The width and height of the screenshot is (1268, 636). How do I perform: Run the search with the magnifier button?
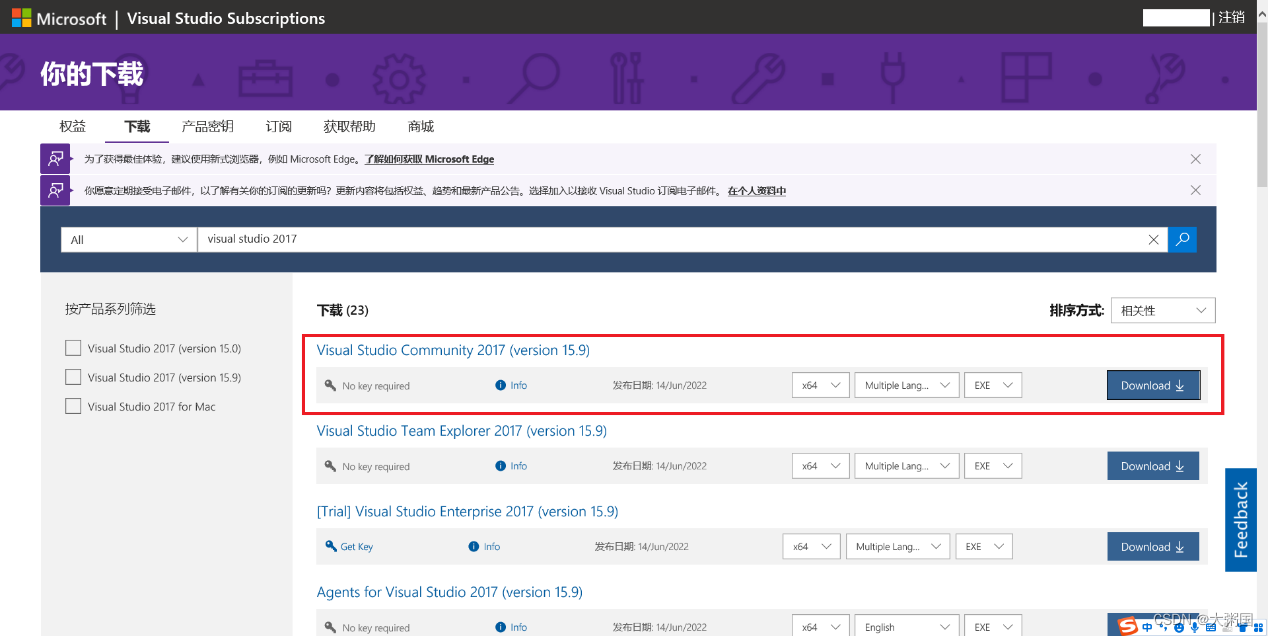pyautogui.click(x=1182, y=239)
